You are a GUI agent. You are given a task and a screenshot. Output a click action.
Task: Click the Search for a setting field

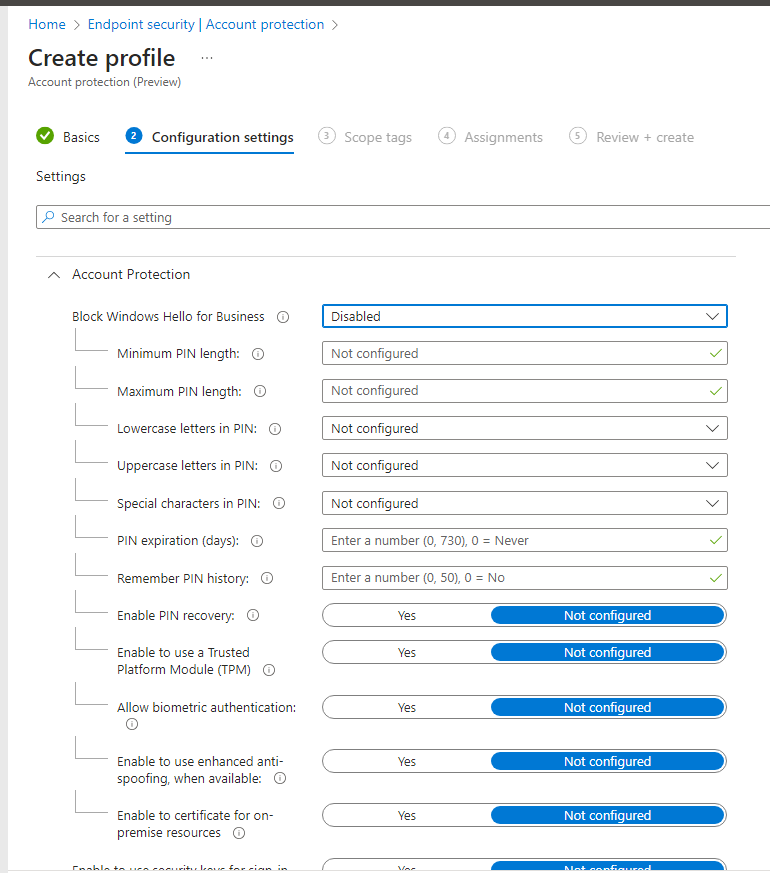403,217
